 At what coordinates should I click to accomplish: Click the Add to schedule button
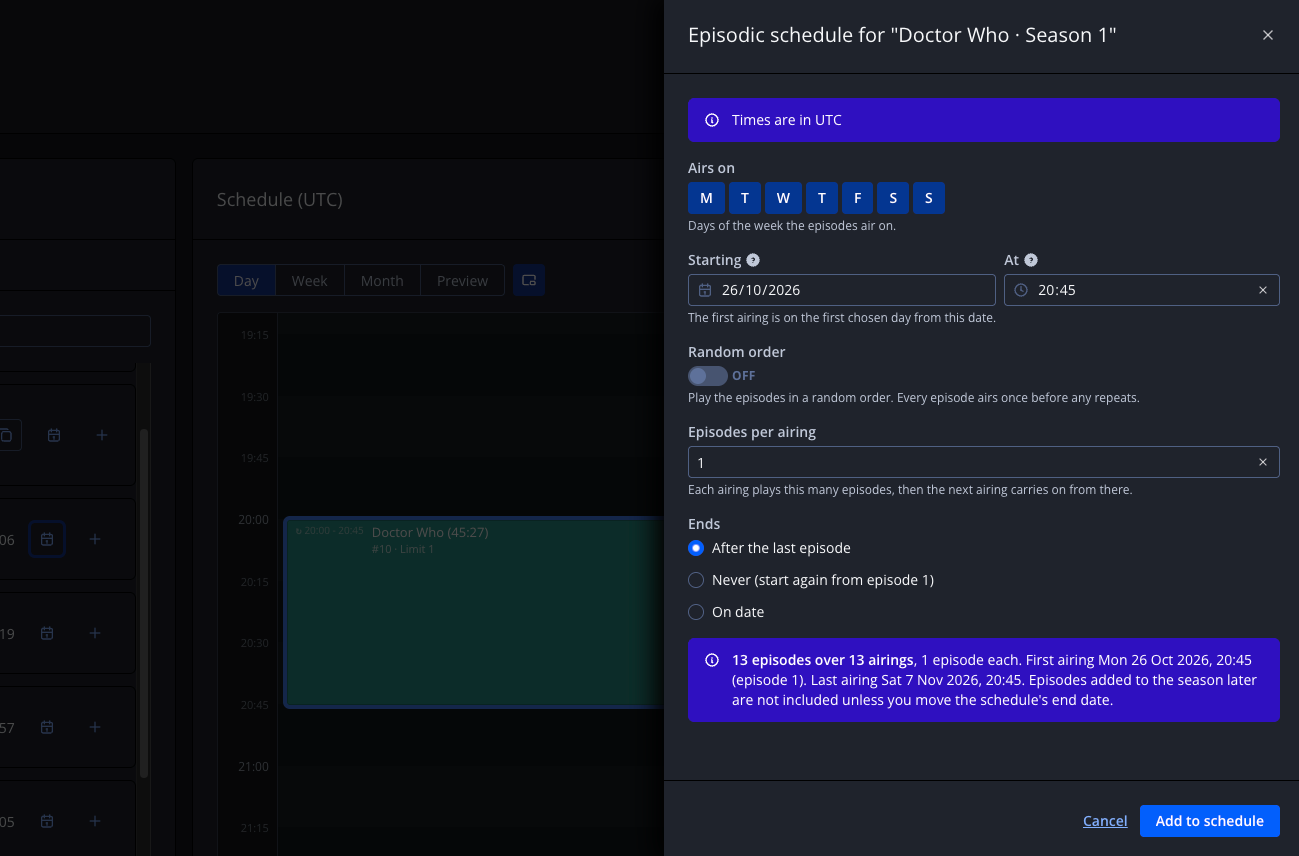[x=1210, y=821]
